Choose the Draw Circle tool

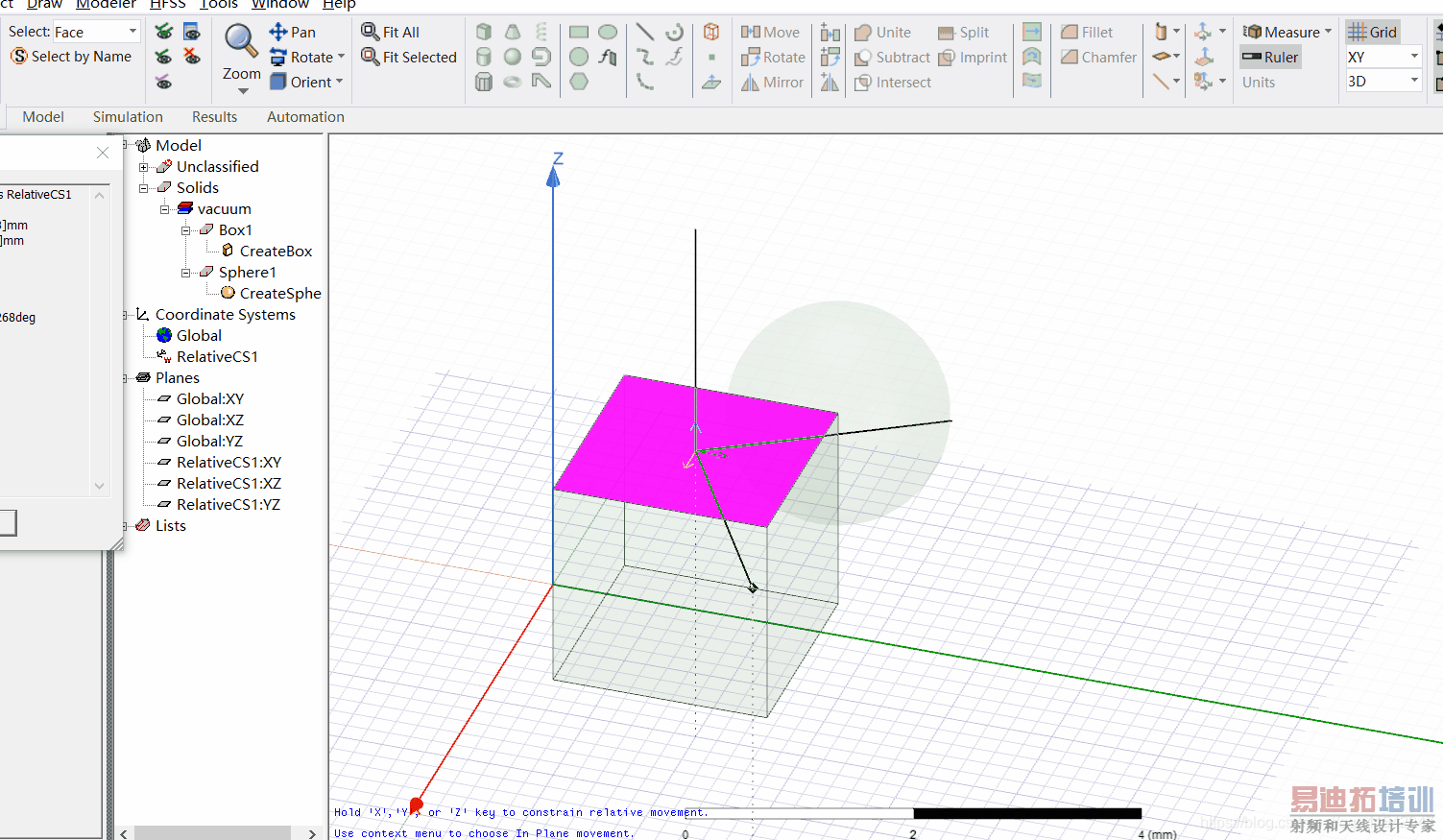click(579, 57)
